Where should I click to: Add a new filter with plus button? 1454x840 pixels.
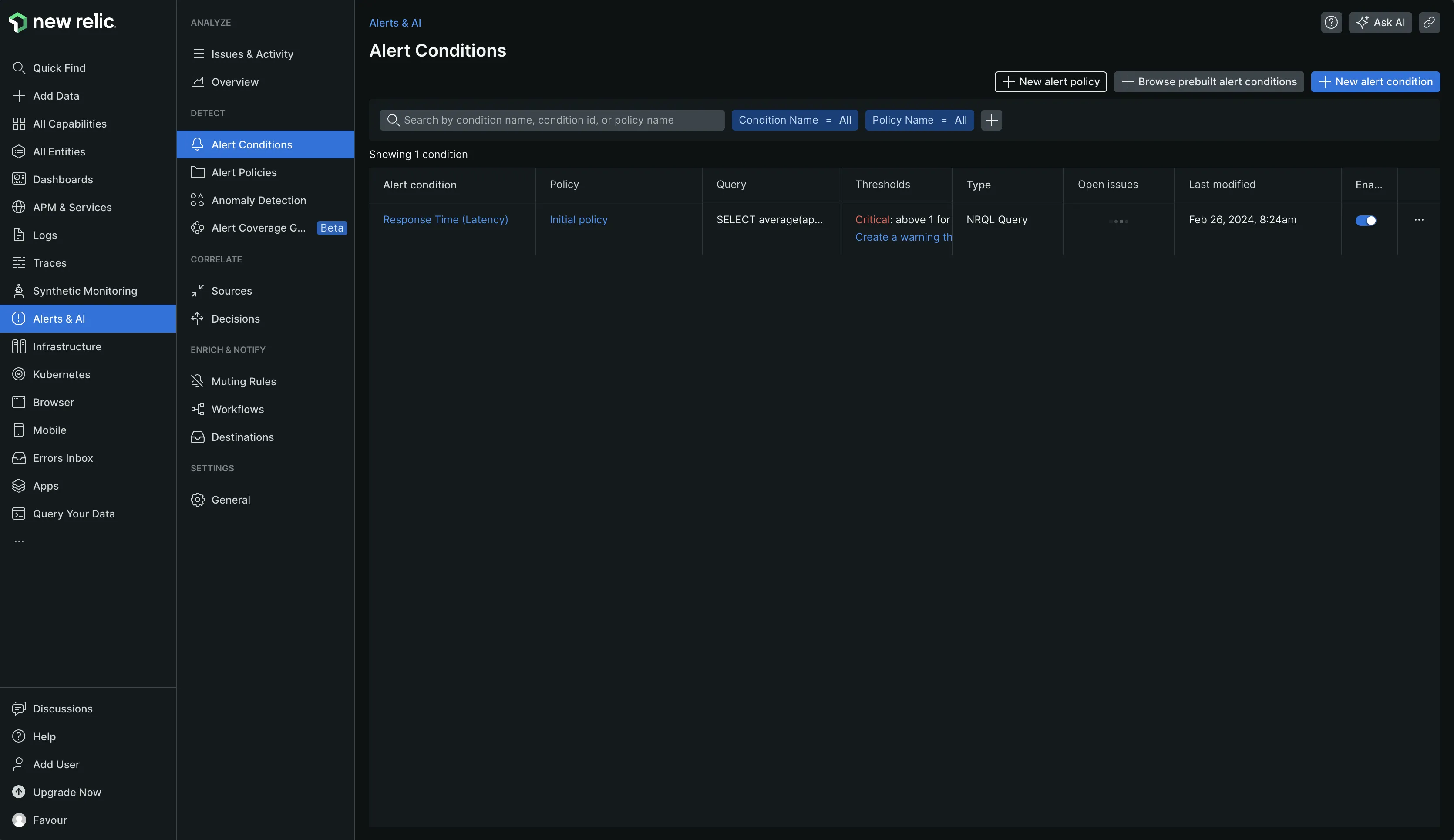tap(991, 120)
